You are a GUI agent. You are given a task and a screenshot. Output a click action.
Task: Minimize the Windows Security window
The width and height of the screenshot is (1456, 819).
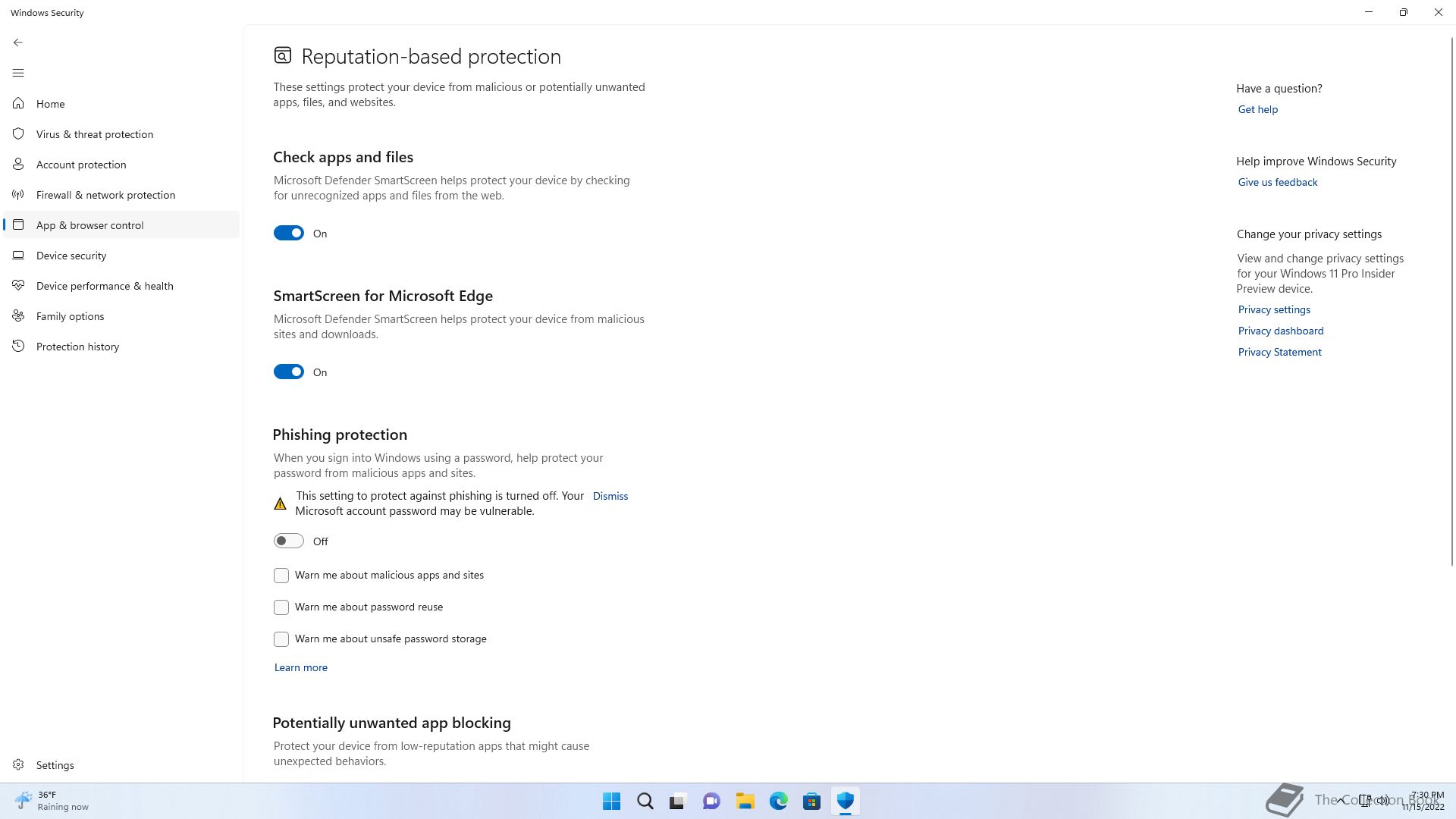click(x=1368, y=12)
